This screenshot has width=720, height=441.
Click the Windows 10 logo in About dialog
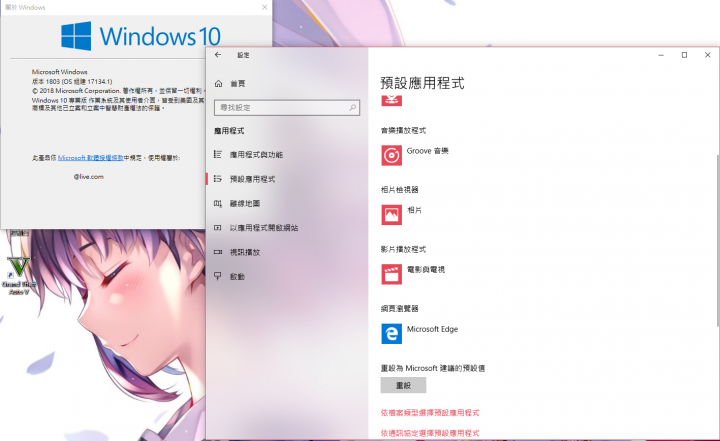141,36
